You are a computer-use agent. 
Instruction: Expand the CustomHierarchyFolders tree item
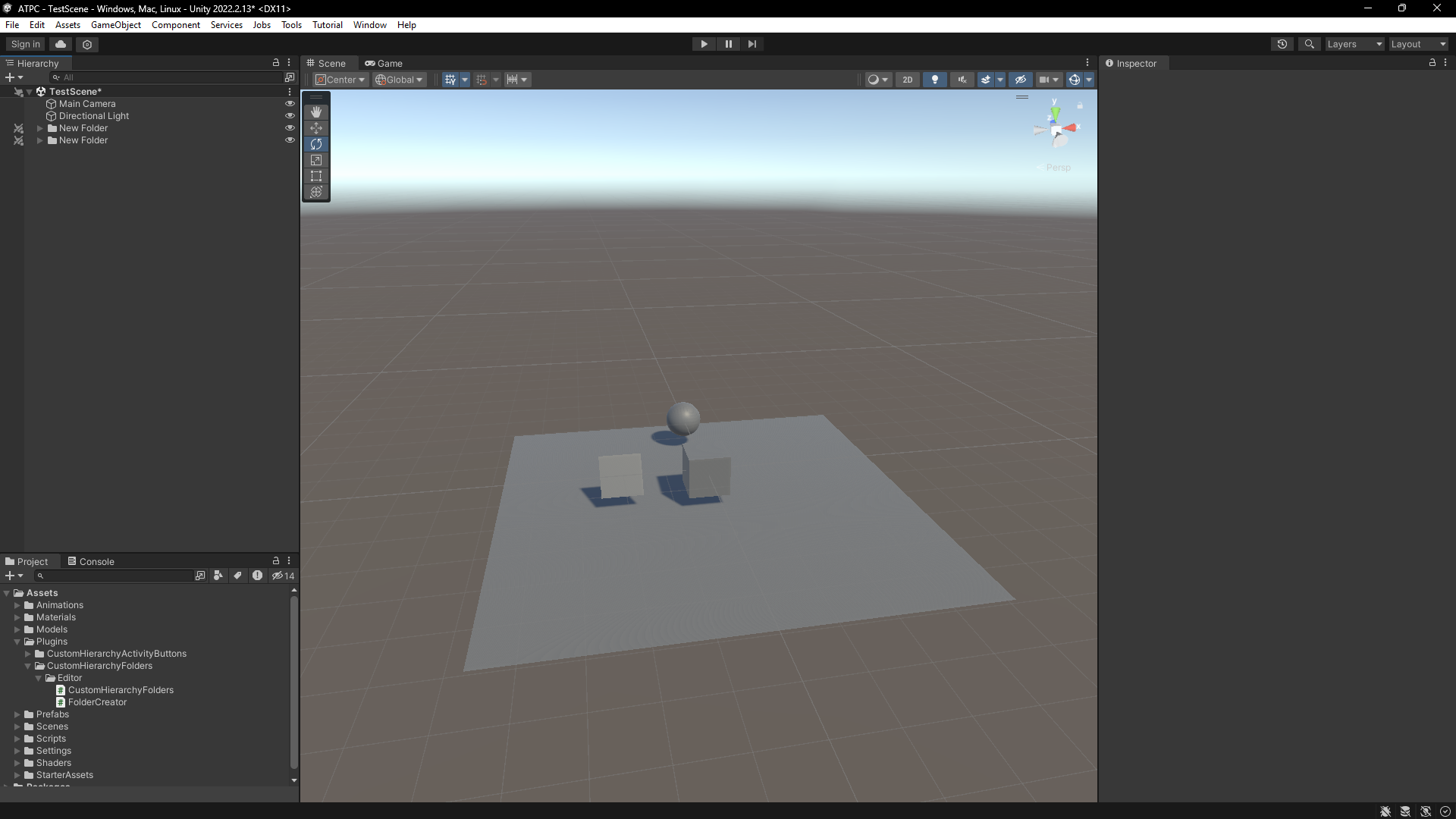coord(29,665)
